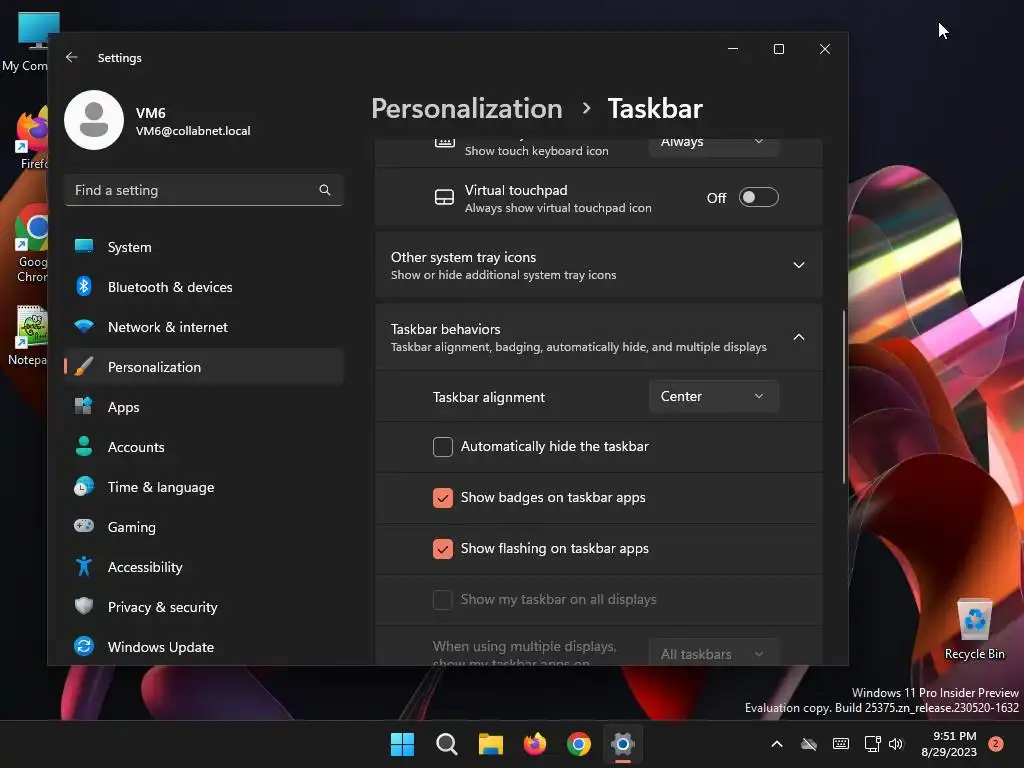Open the notification badge on taskbar
Viewport: 1024px width, 768px height.
996,743
